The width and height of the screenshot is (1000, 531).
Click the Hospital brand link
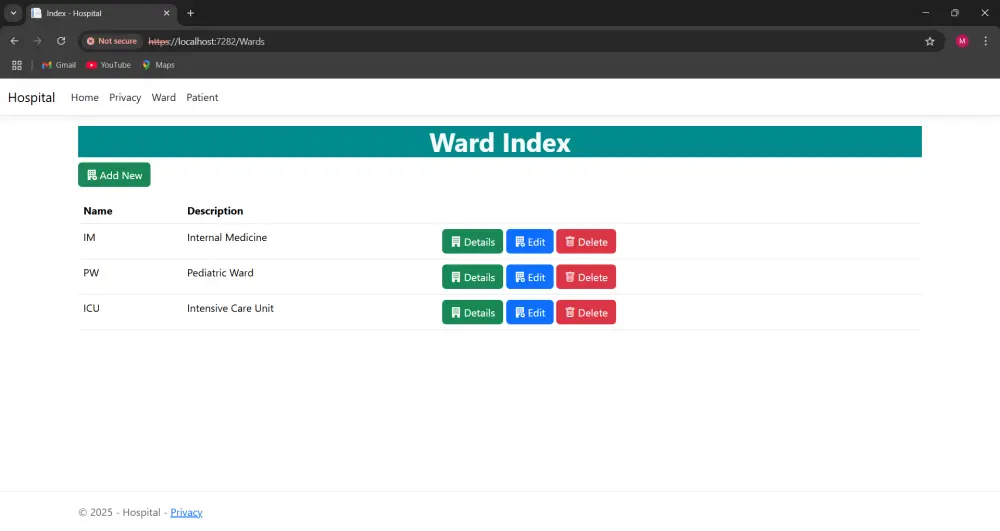pyautogui.click(x=31, y=98)
